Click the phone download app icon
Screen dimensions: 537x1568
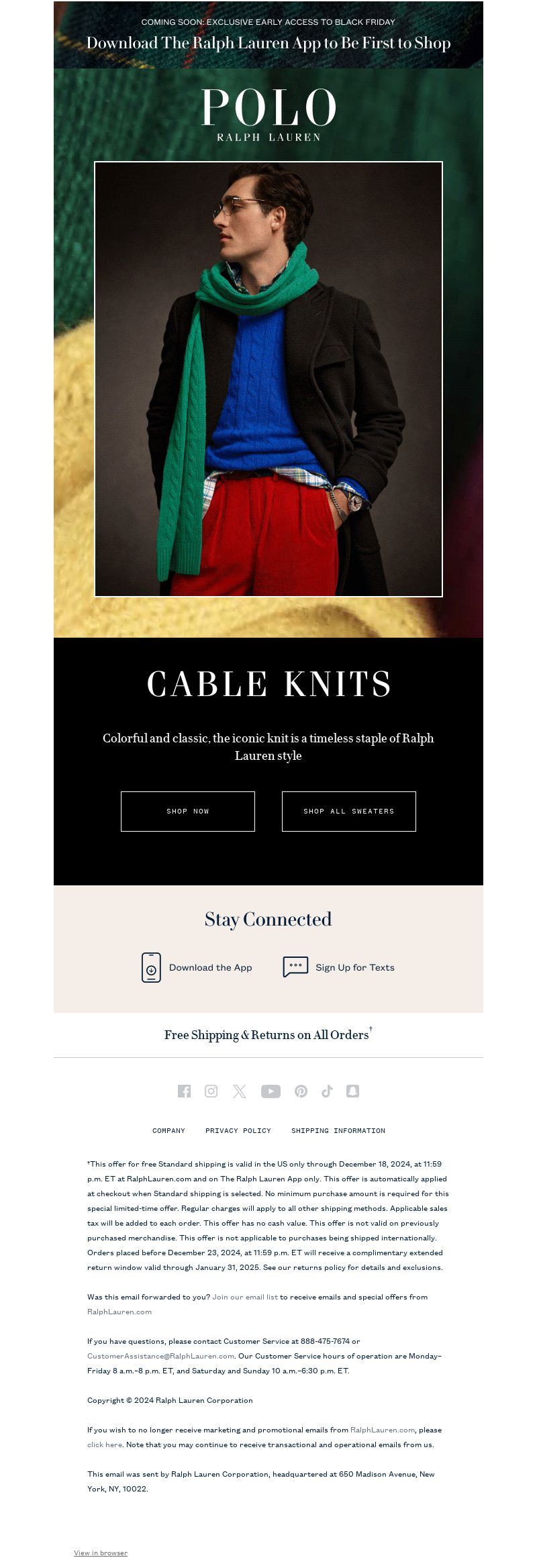pos(151,967)
